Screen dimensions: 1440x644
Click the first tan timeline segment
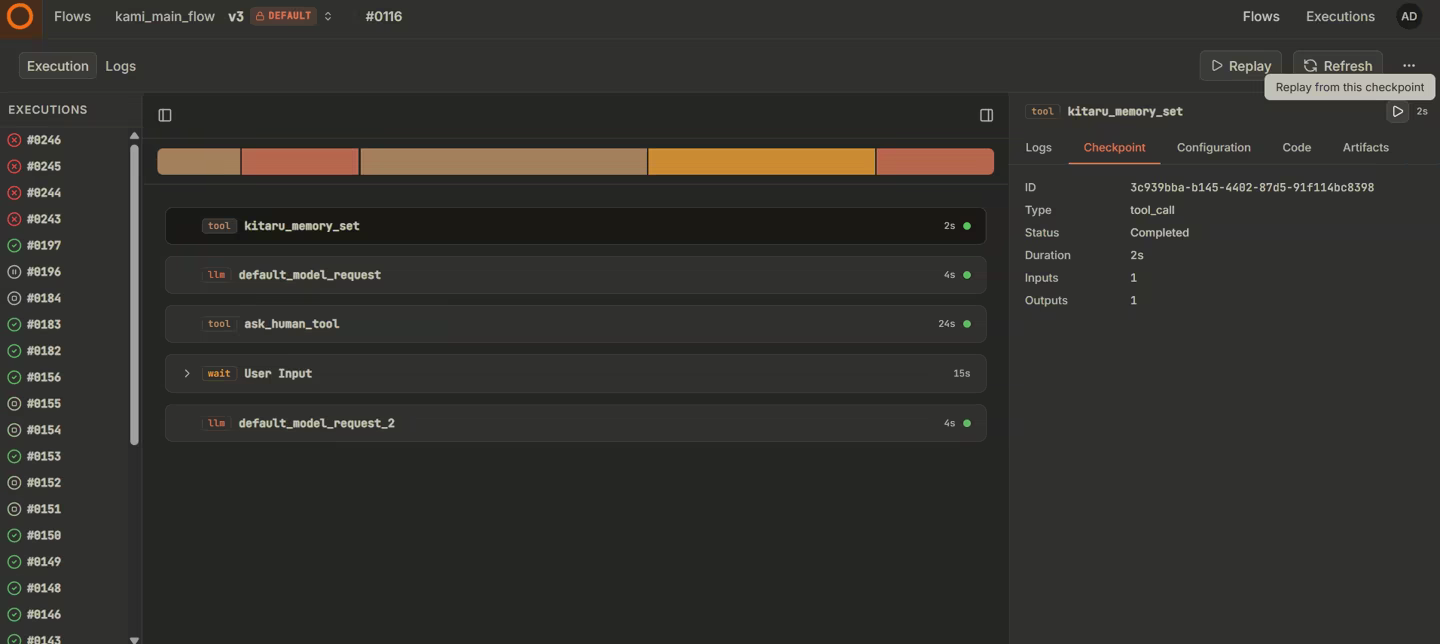199,161
